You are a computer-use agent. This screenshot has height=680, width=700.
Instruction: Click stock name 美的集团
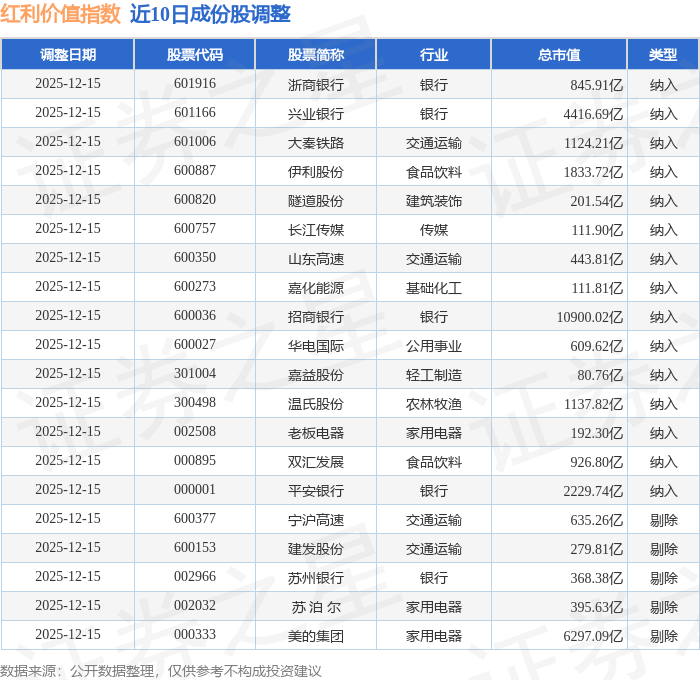316,636
